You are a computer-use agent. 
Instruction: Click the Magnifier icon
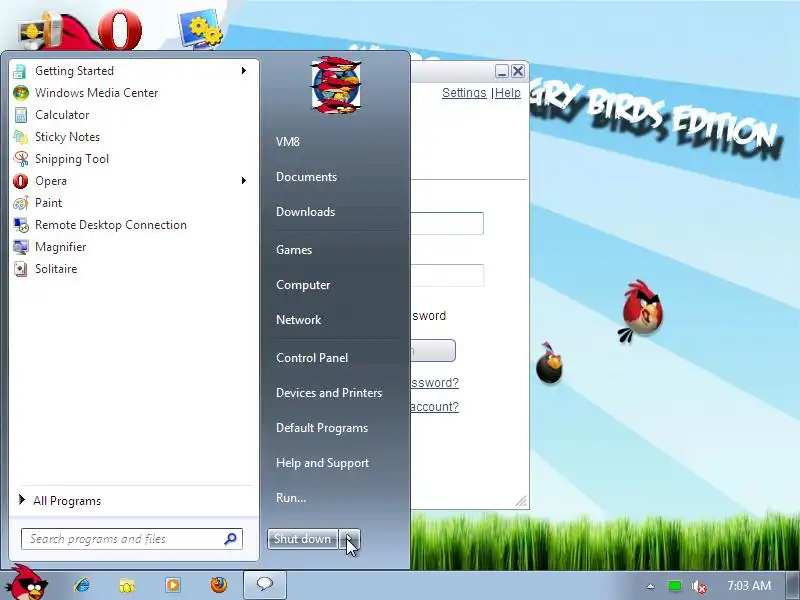[20, 247]
